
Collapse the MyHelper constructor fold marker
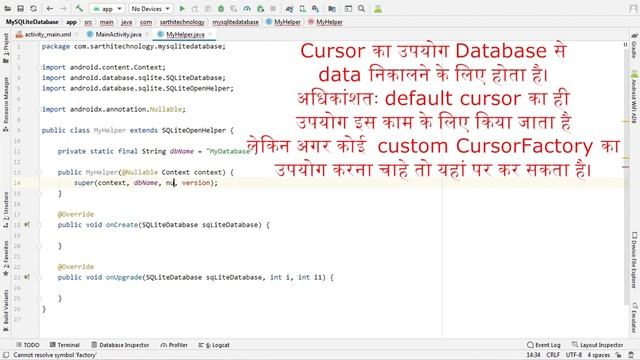39,172
